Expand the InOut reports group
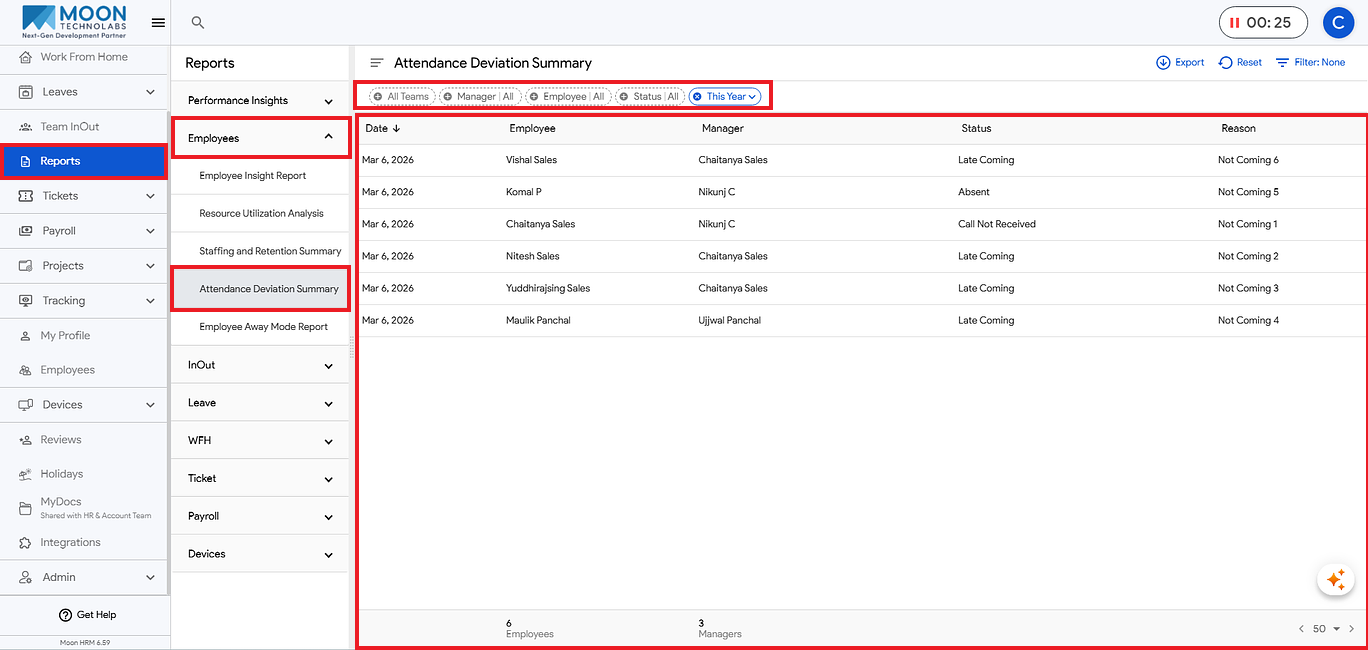Image resolution: width=1368 pixels, height=650 pixels. point(260,365)
